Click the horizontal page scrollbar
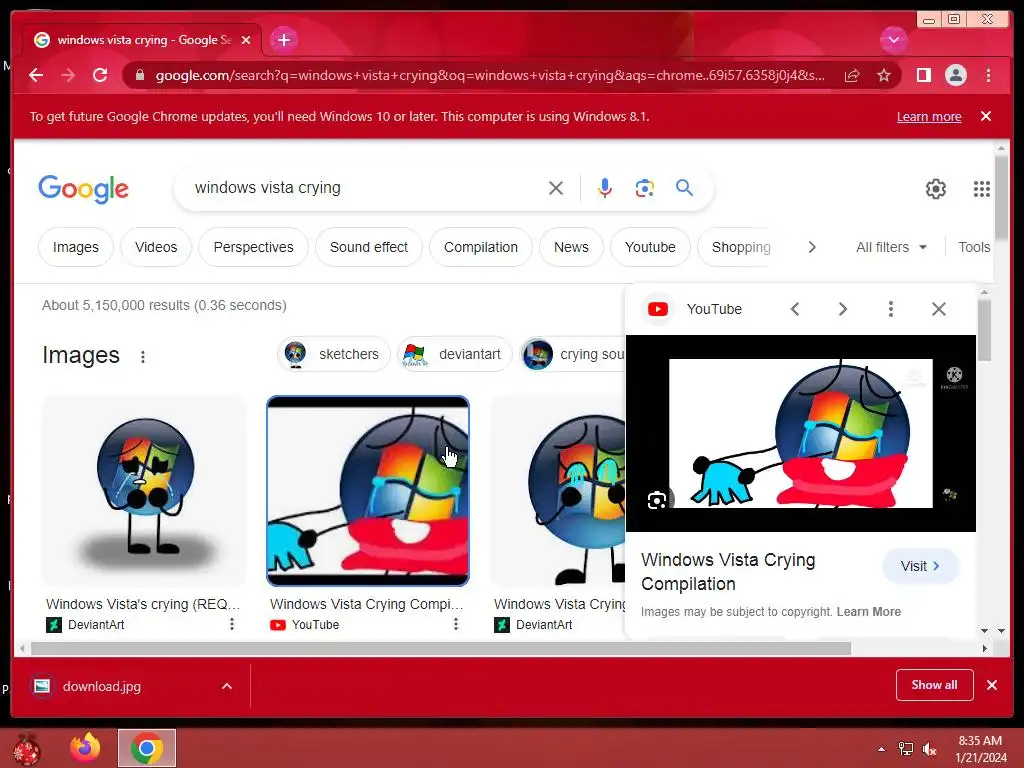 (x=441, y=648)
